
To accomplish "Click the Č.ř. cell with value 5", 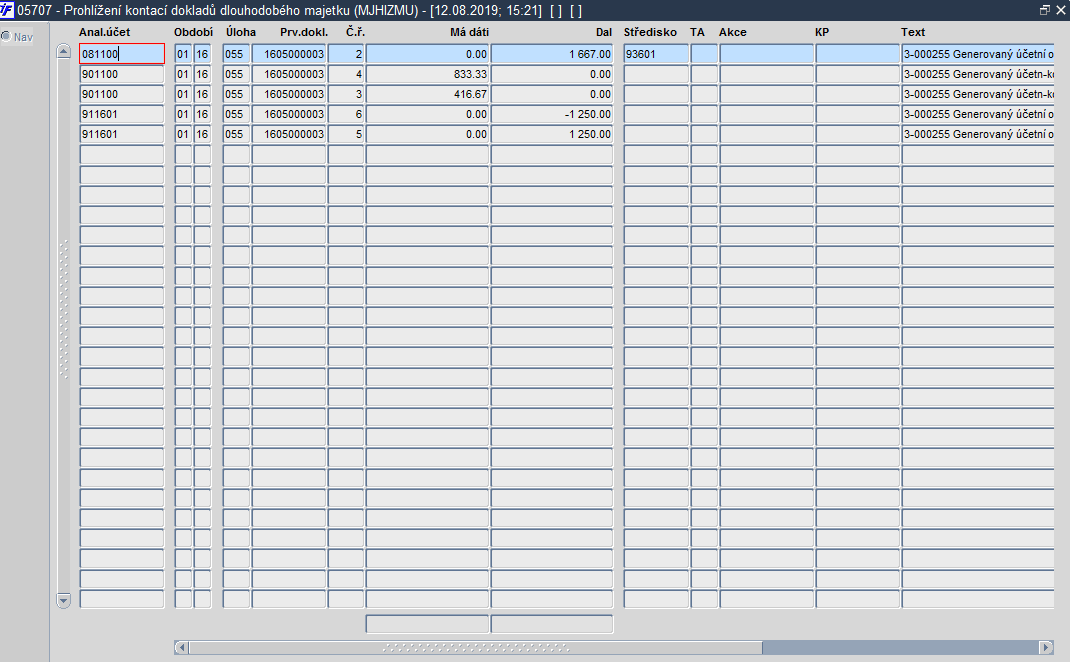I will click(346, 134).
